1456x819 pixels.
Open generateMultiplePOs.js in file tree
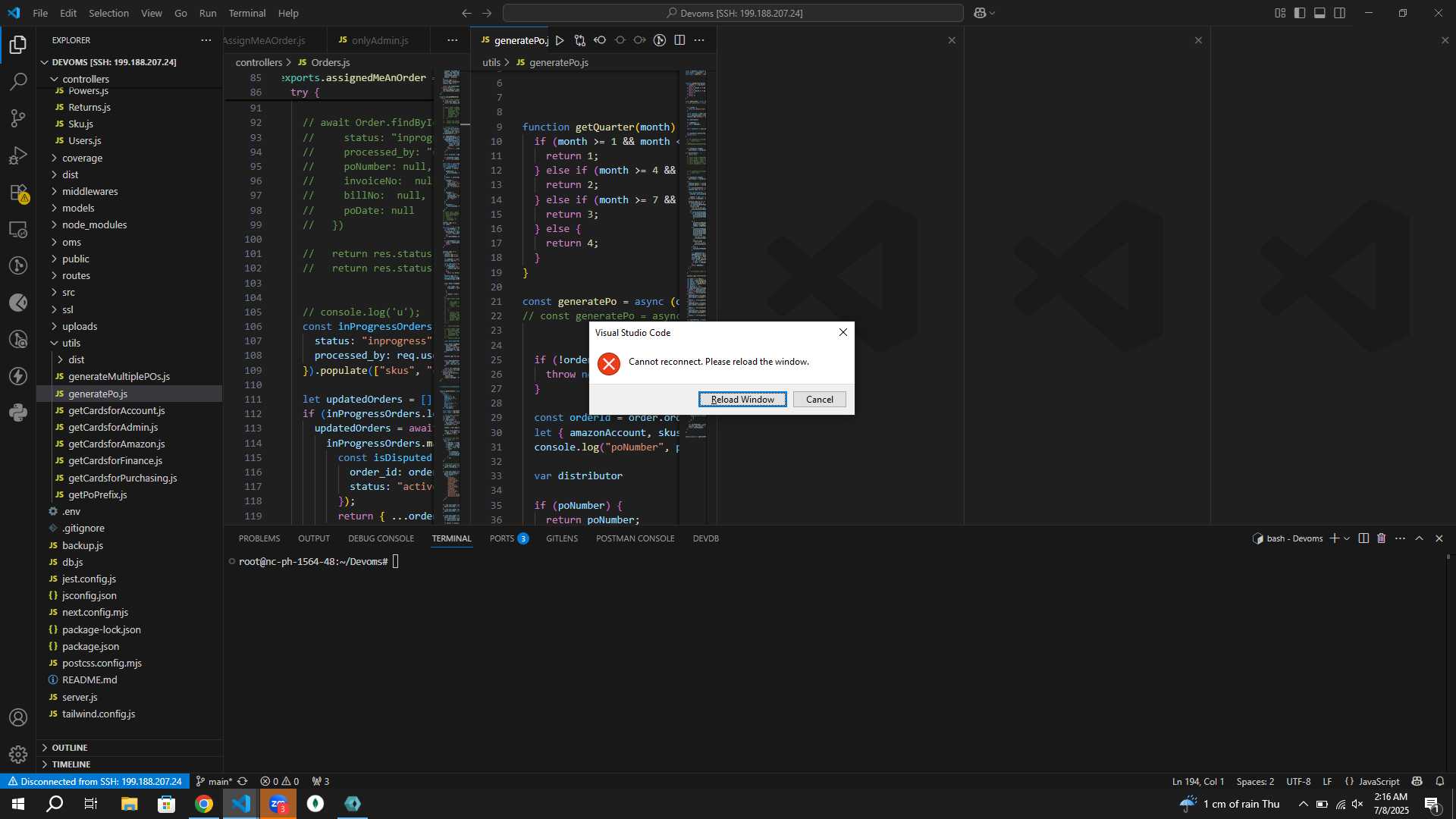point(119,376)
